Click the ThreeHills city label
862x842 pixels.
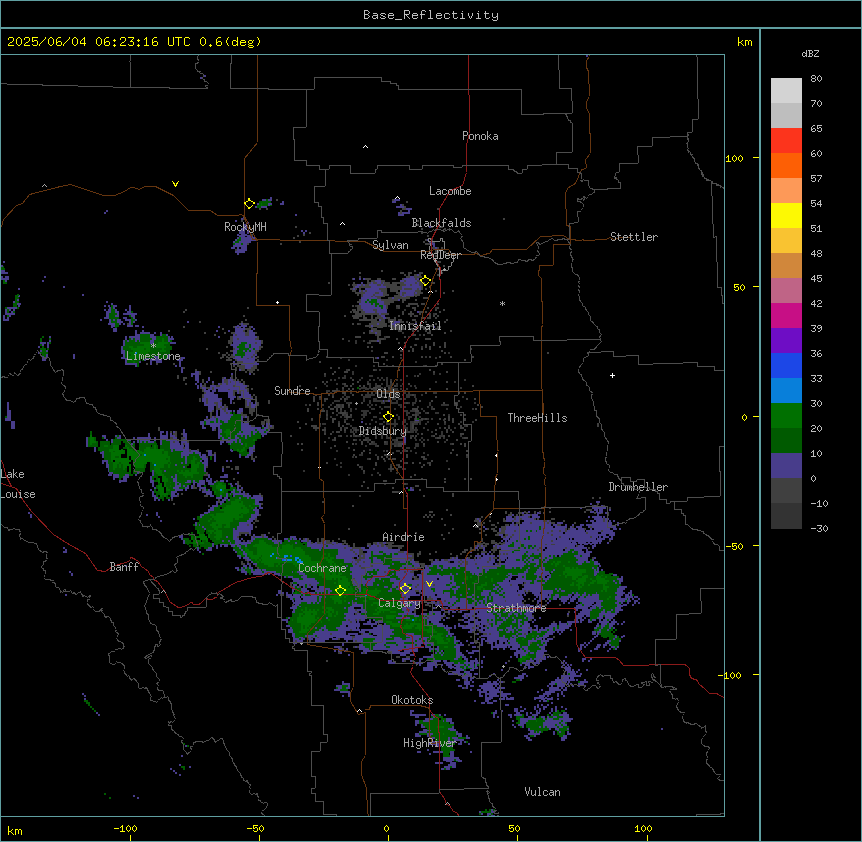538,418
